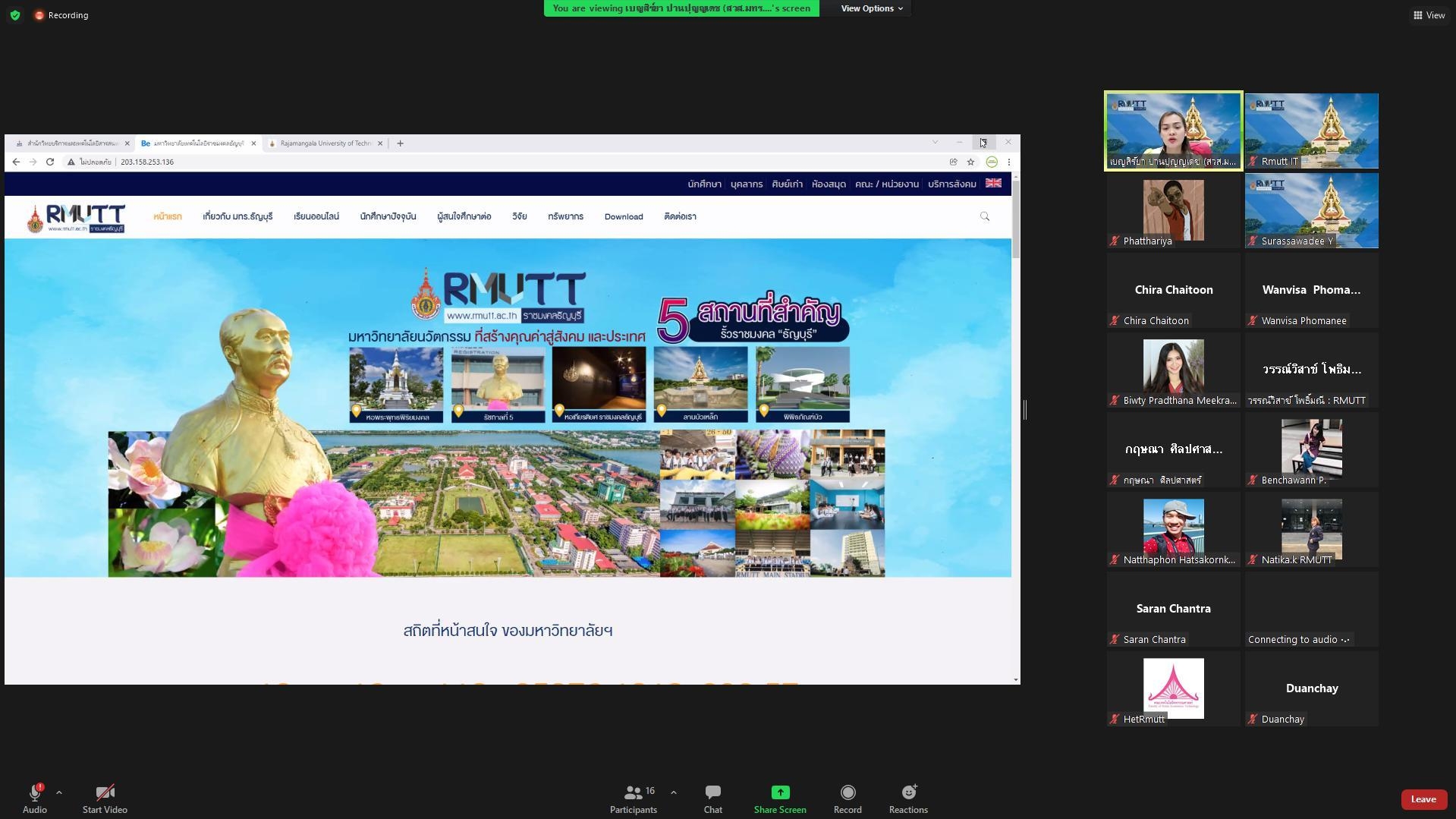Open ทรัพยากร menu item
Viewport: 1456px width, 819px height.
click(565, 216)
